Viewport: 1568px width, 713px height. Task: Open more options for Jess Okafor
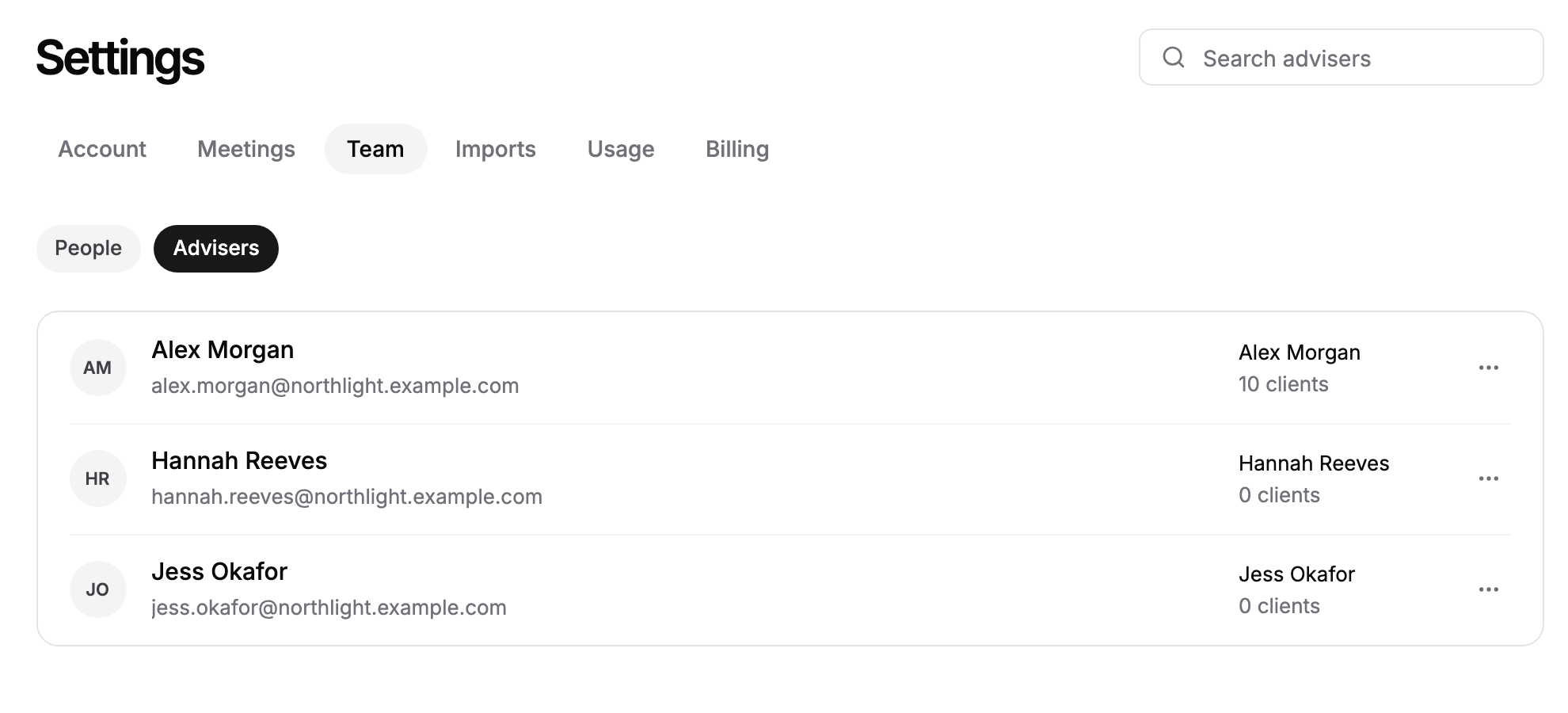click(x=1489, y=589)
